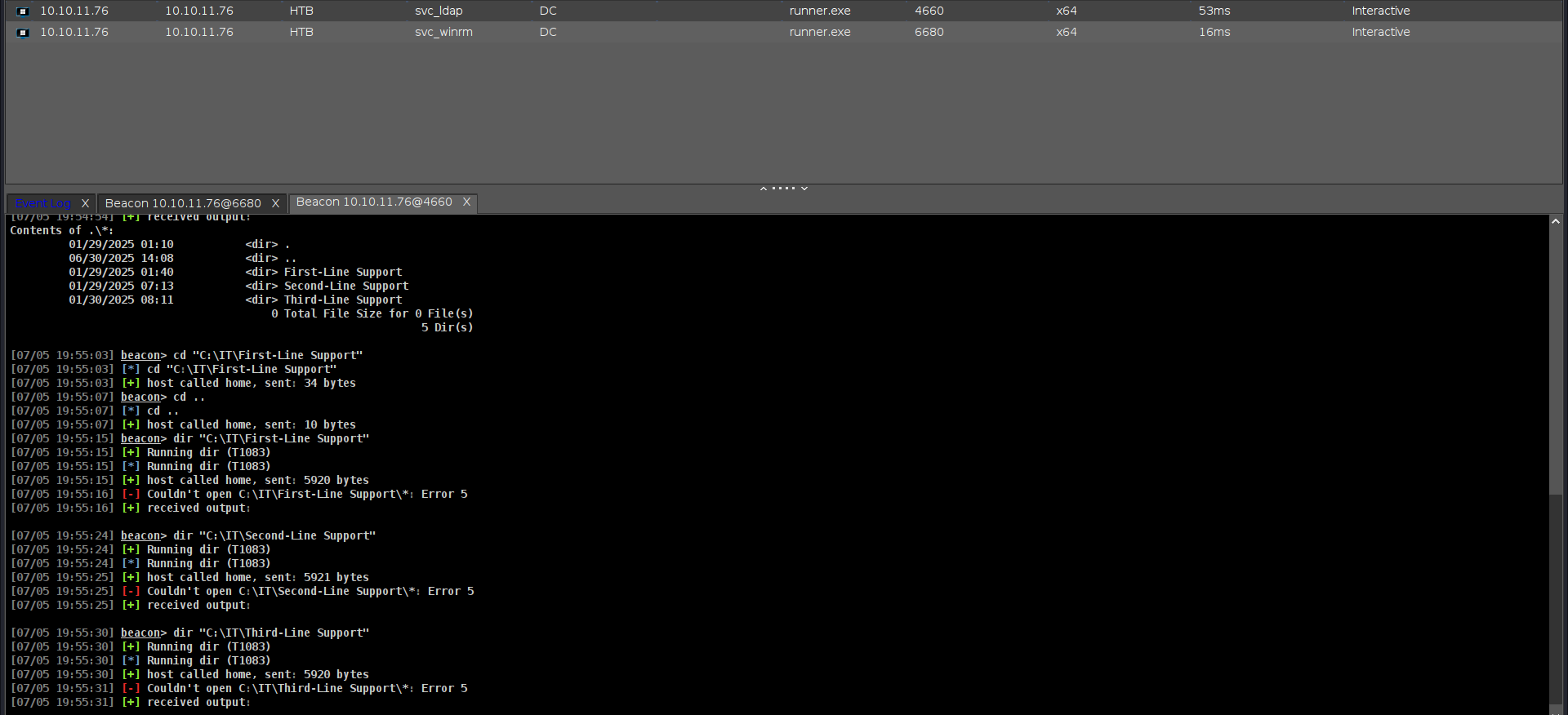Select the svc_ldap user cell

[x=439, y=11]
